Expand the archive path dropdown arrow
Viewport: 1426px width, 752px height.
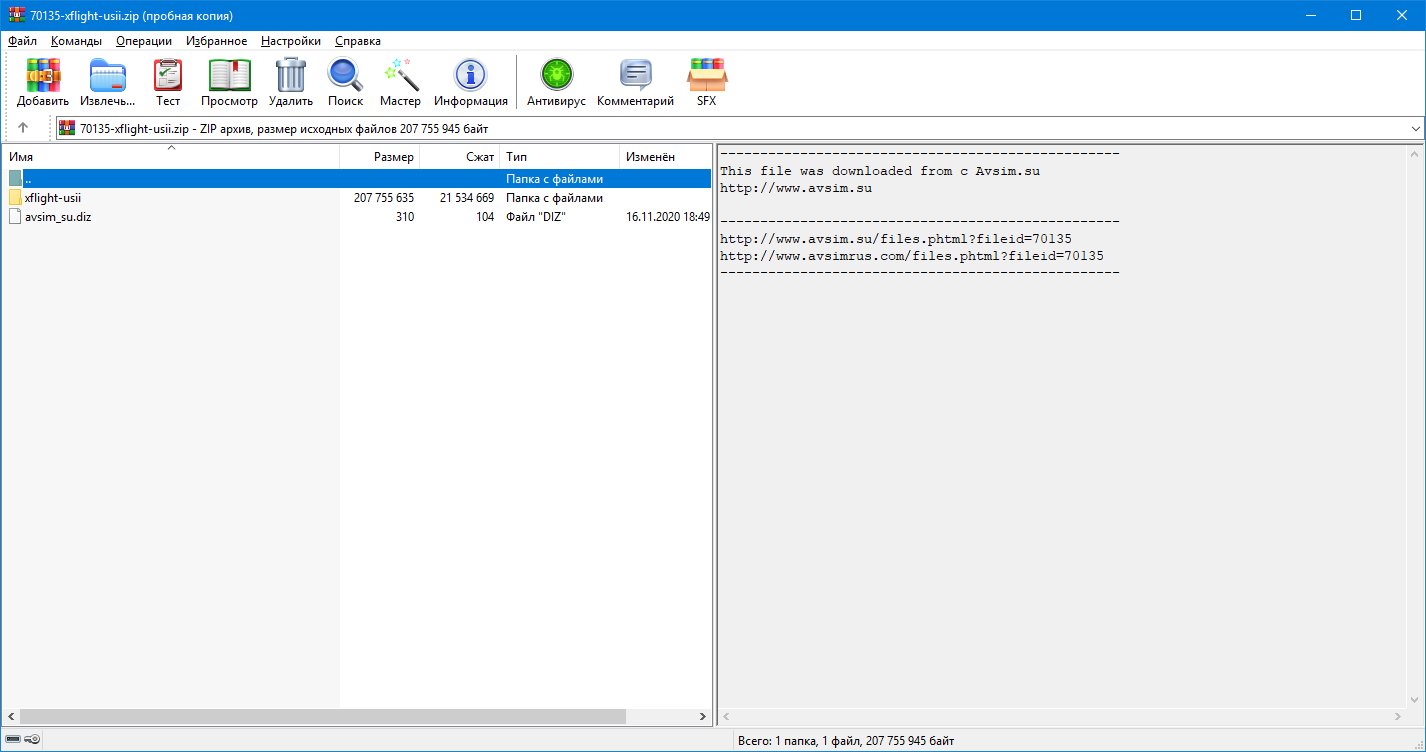1415,128
